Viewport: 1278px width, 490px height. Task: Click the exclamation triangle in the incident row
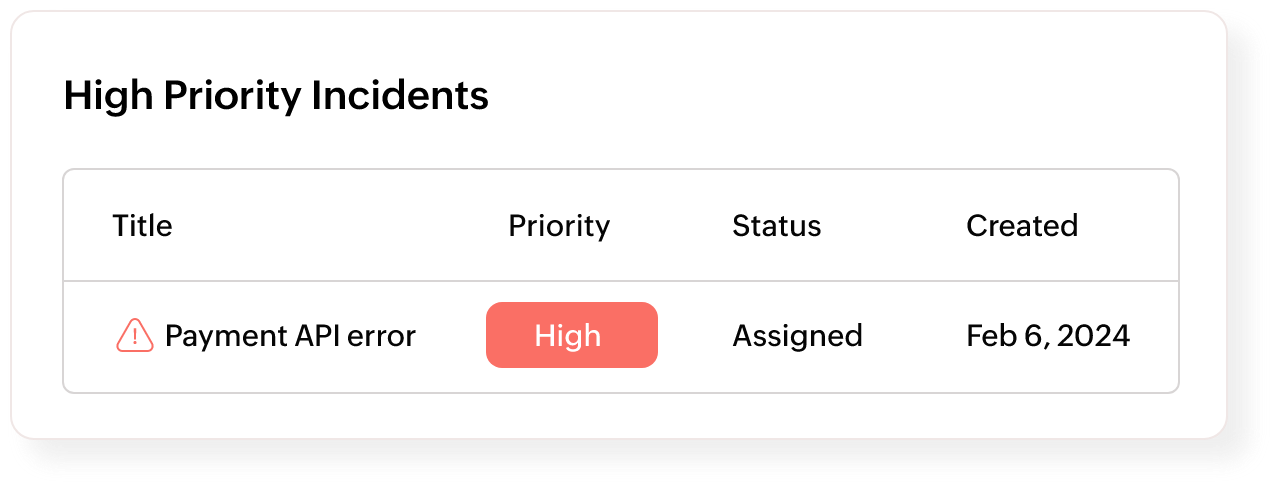[x=135, y=336]
